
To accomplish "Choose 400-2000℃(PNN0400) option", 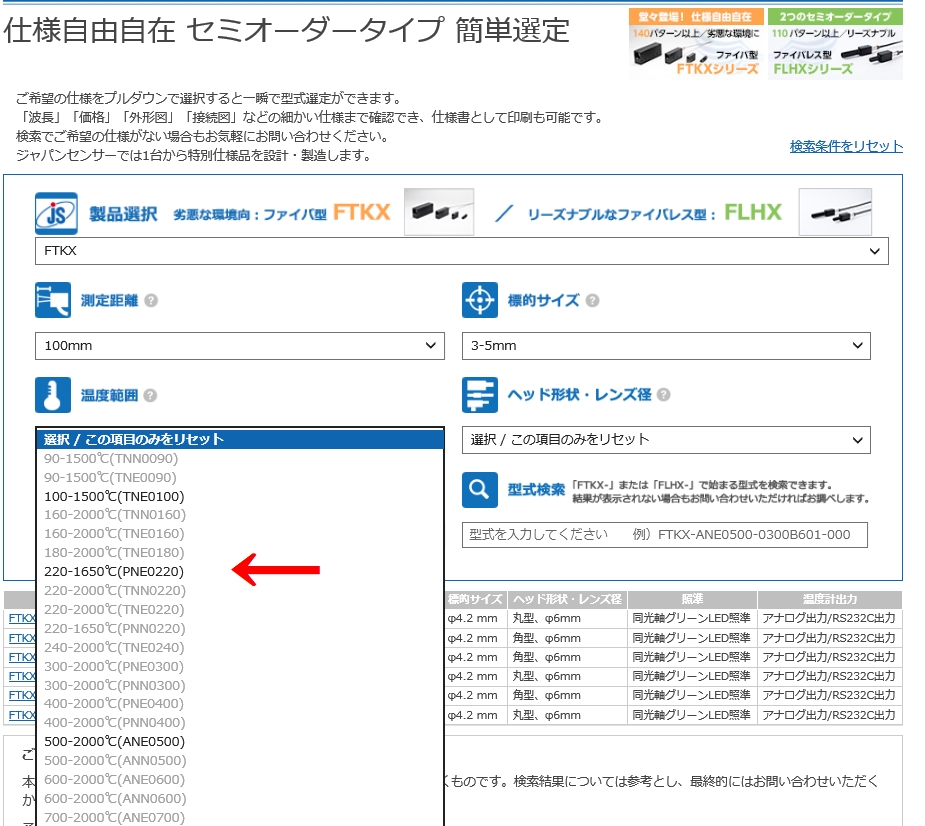I will point(240,722).
